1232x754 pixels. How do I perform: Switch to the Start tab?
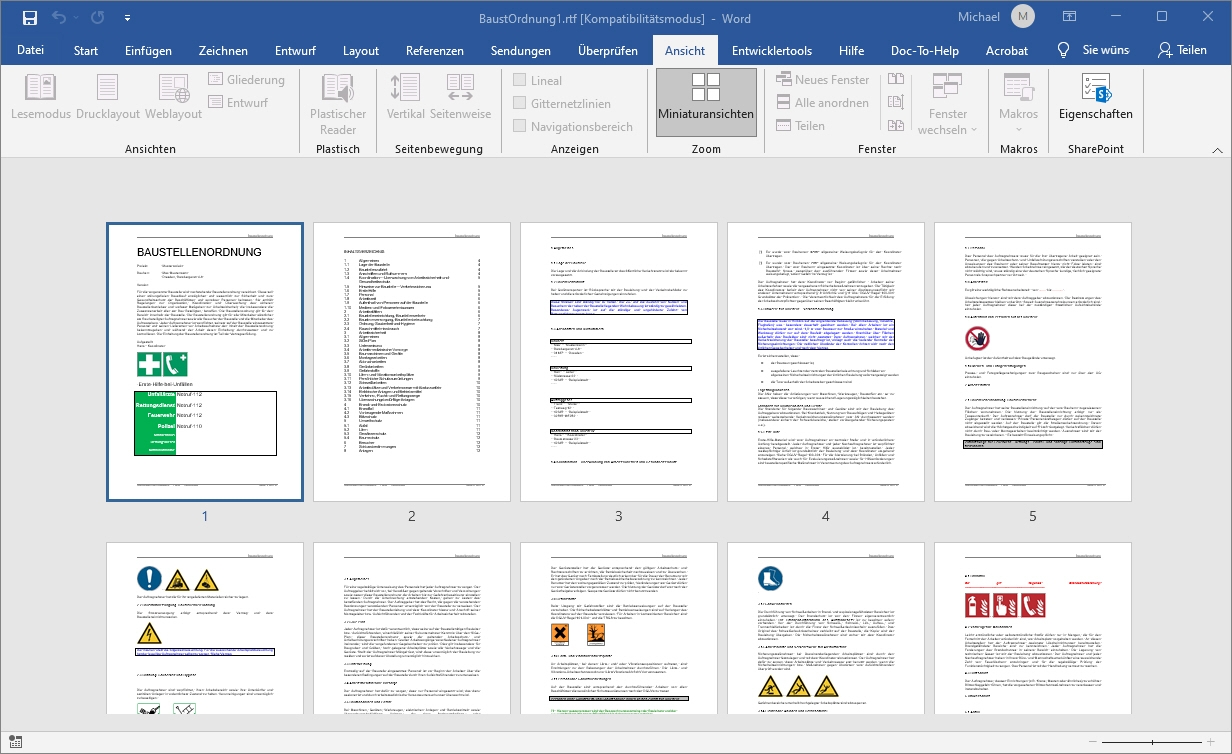86,50
